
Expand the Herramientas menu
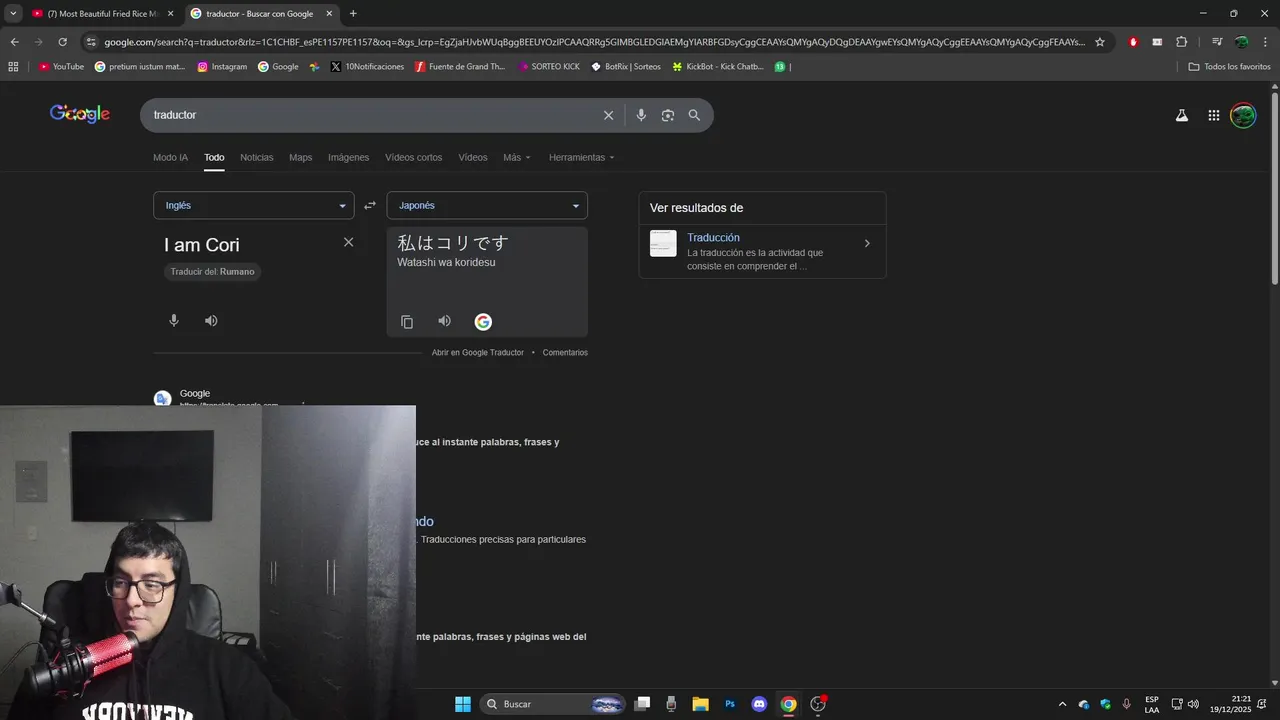[582, 157]
